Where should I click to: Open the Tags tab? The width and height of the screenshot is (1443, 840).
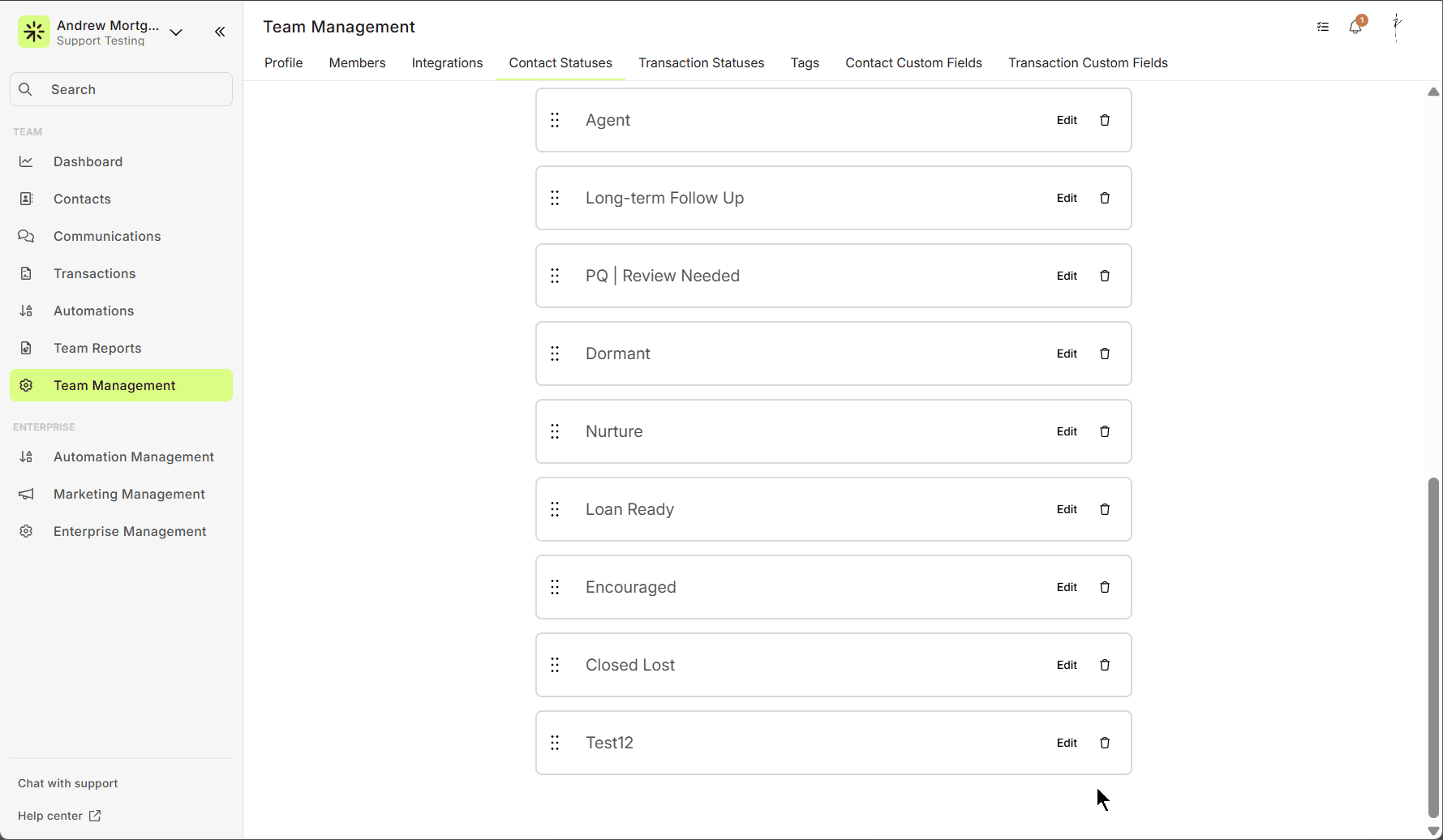coord(804,63)
